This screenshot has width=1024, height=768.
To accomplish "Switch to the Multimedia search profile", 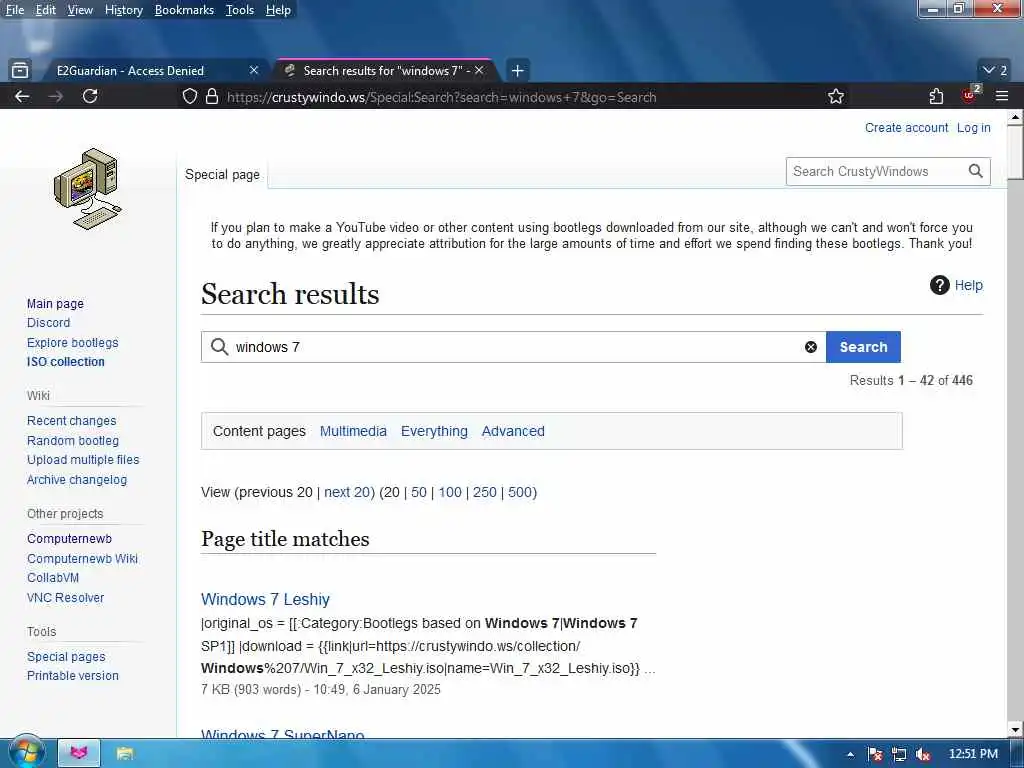I will (353, 431).
